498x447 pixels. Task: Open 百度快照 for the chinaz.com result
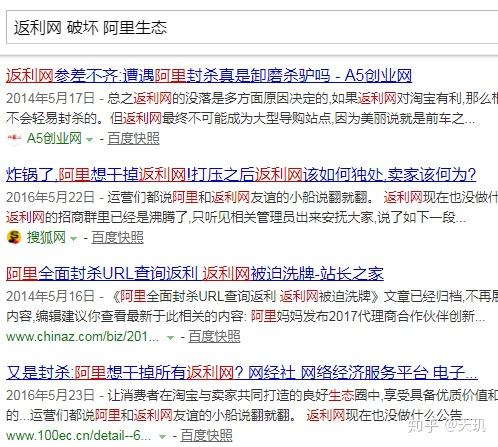coord(214,337)
